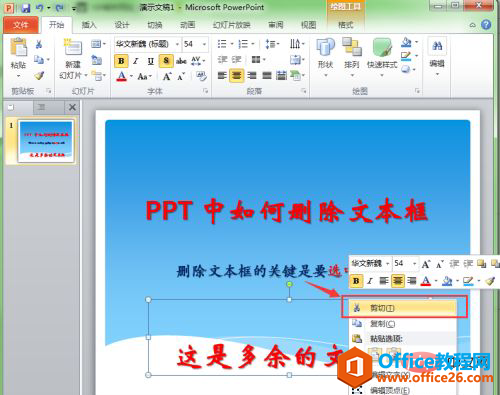500x395 pixels.
Task: Open the Slide Layout dropdown in Slides group
Action: 98,44
